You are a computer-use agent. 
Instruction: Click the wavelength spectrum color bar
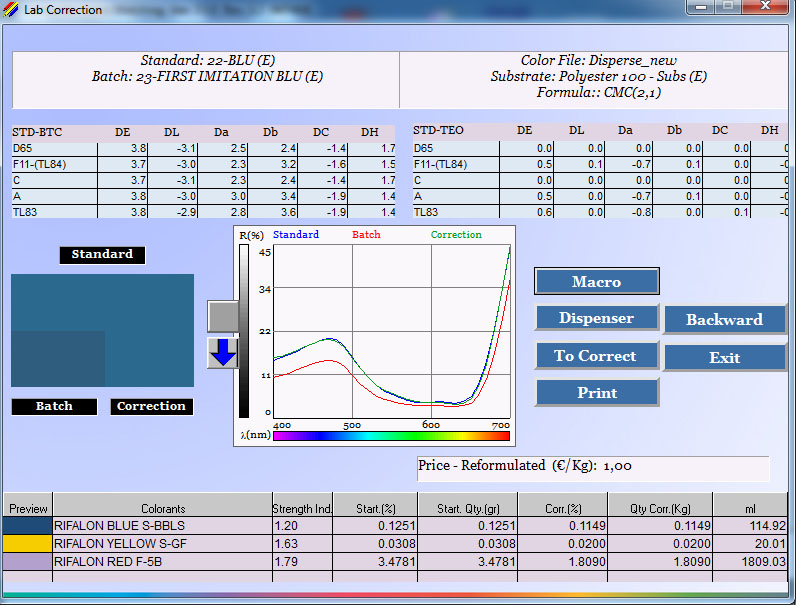pyautogui.click(x=391, y=436)
